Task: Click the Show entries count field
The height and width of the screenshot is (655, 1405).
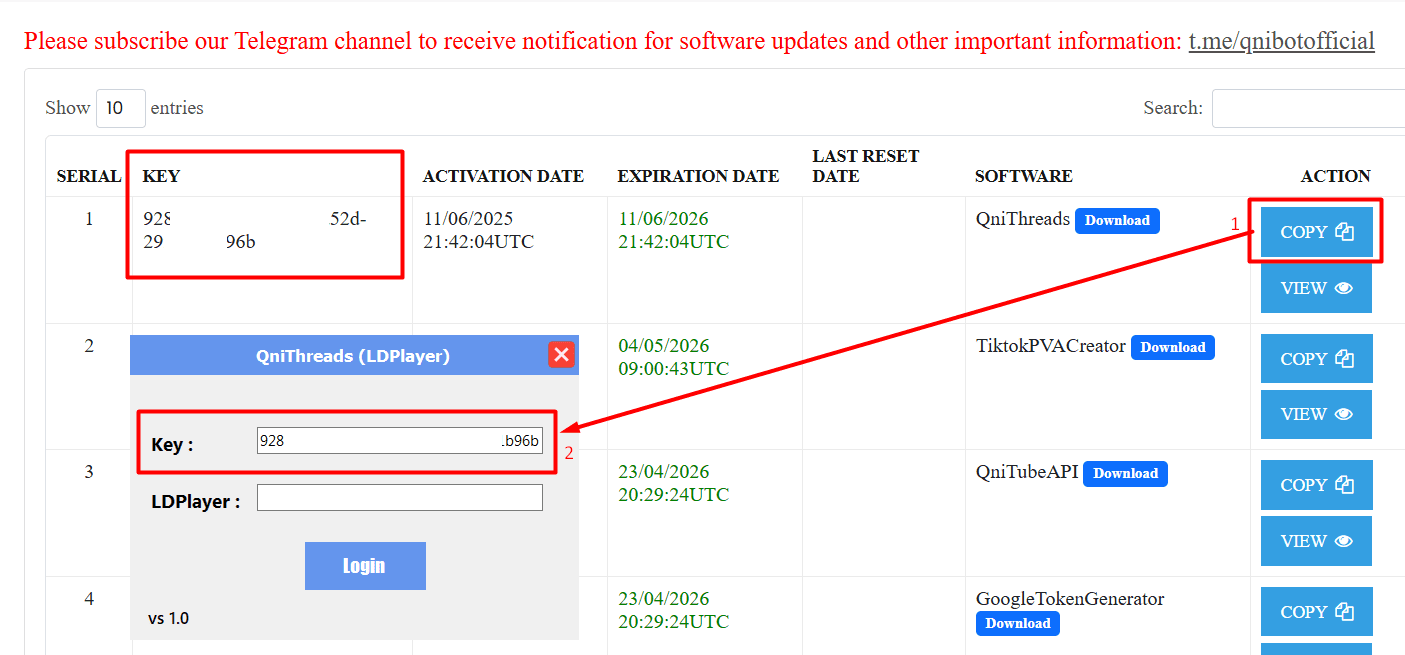Action: (x=120, y=108)
